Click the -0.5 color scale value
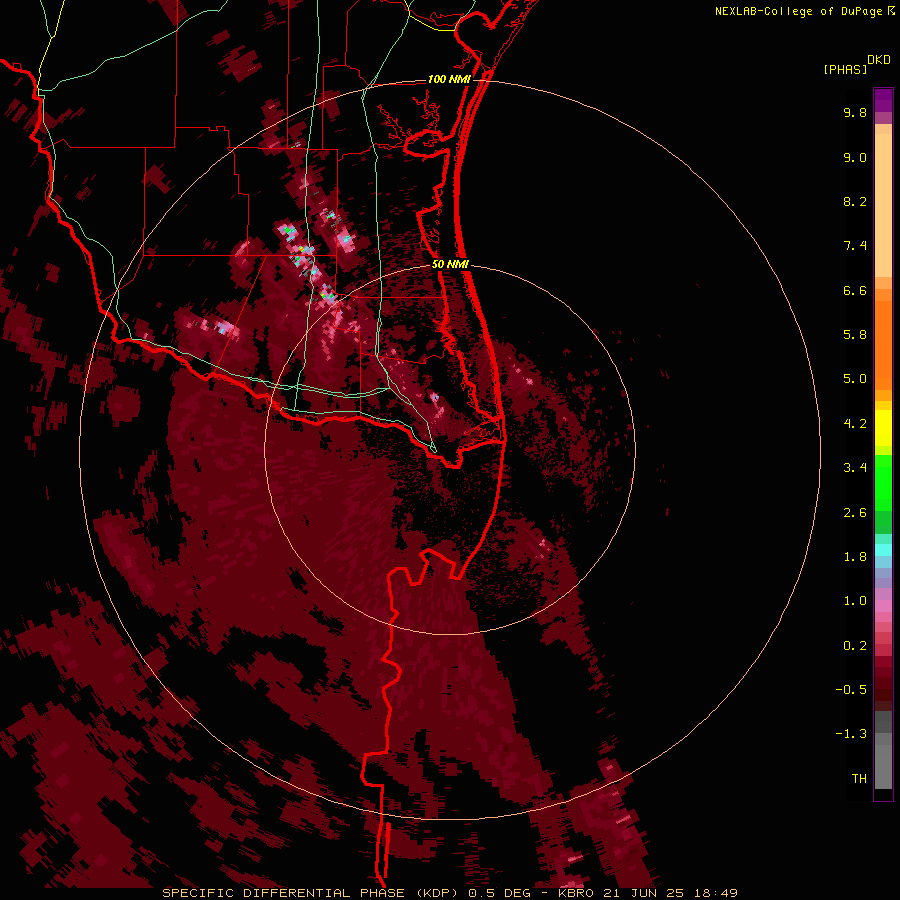 click(x=851, y=690)
